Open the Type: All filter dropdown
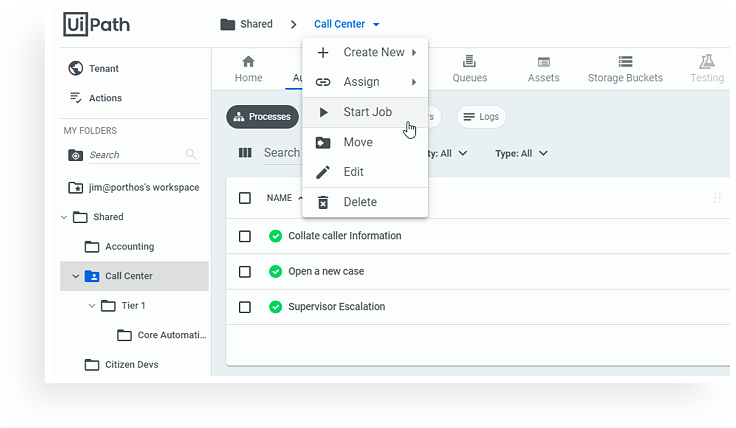 coord(521,153)
